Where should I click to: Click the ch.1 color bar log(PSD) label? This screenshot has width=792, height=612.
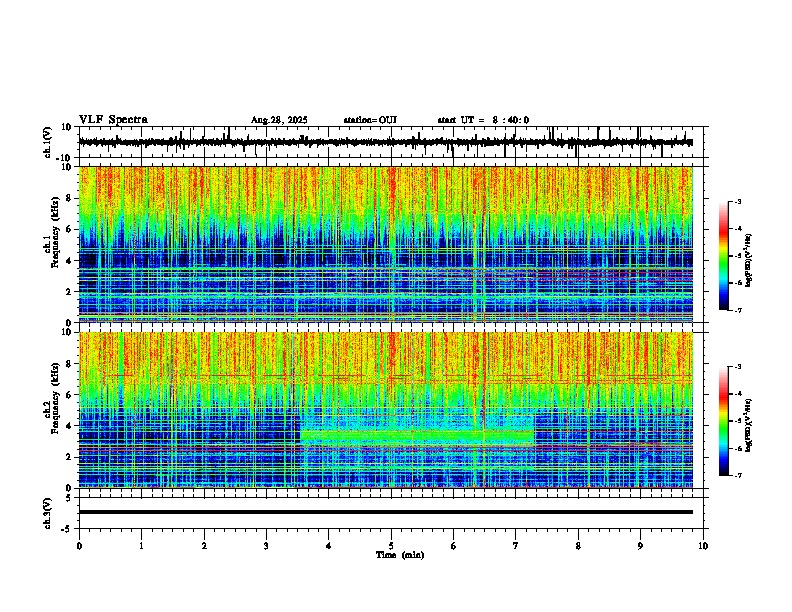point(749,260)
